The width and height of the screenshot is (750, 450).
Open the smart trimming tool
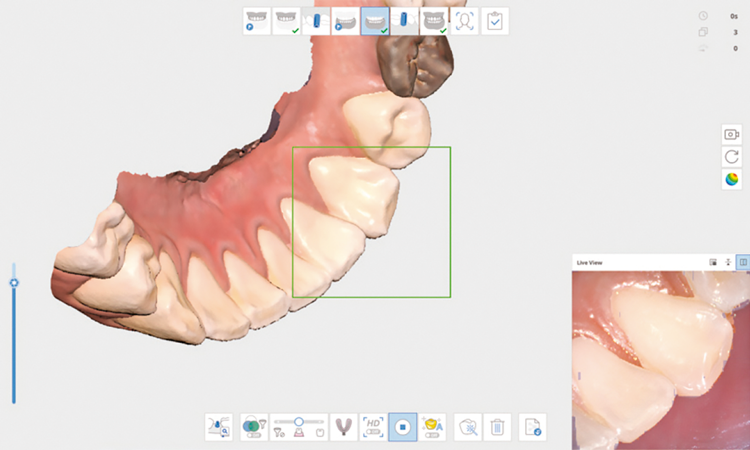pos(468,427)
